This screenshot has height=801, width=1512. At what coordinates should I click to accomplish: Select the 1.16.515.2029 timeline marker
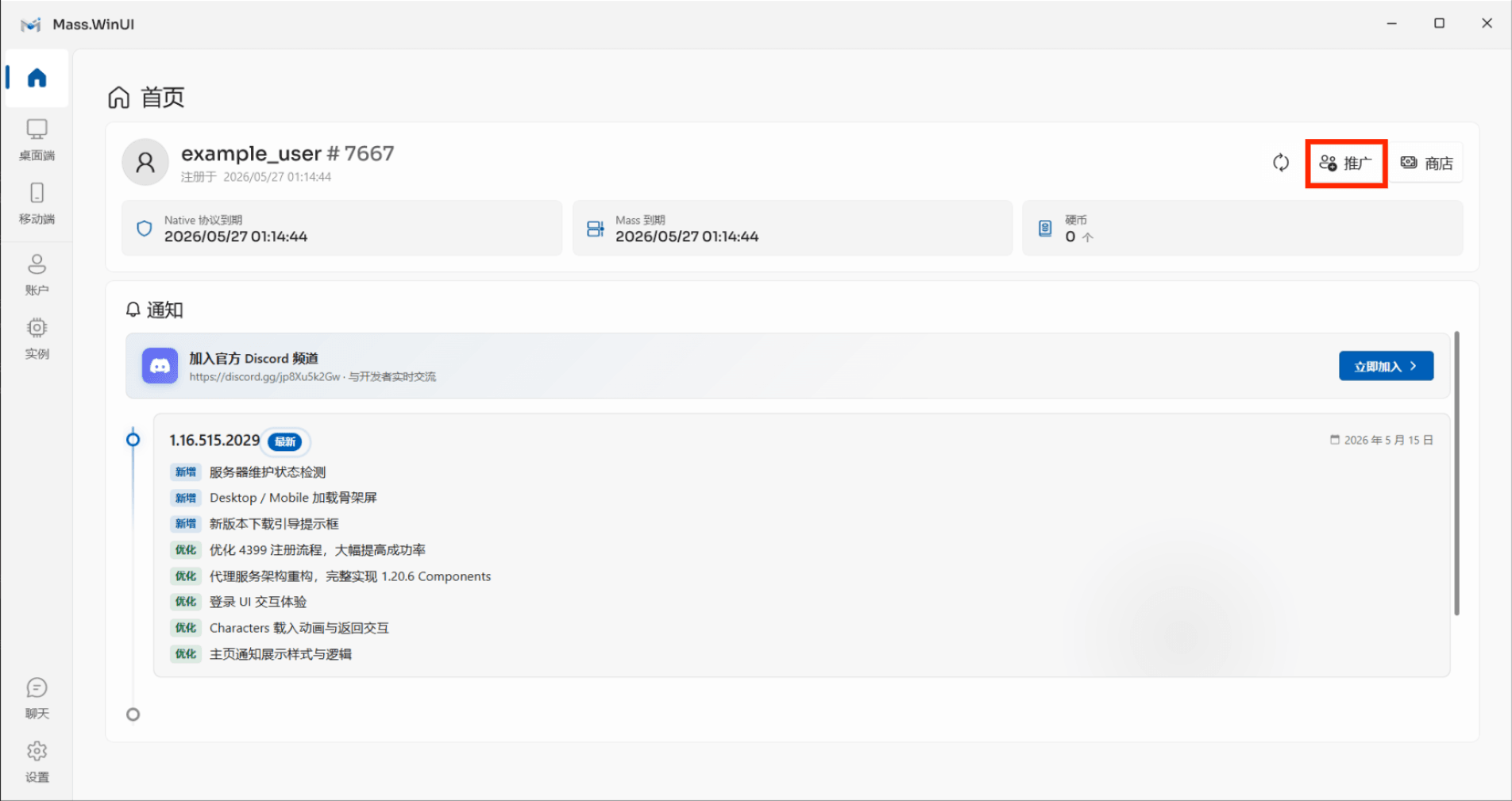[133, 440]
